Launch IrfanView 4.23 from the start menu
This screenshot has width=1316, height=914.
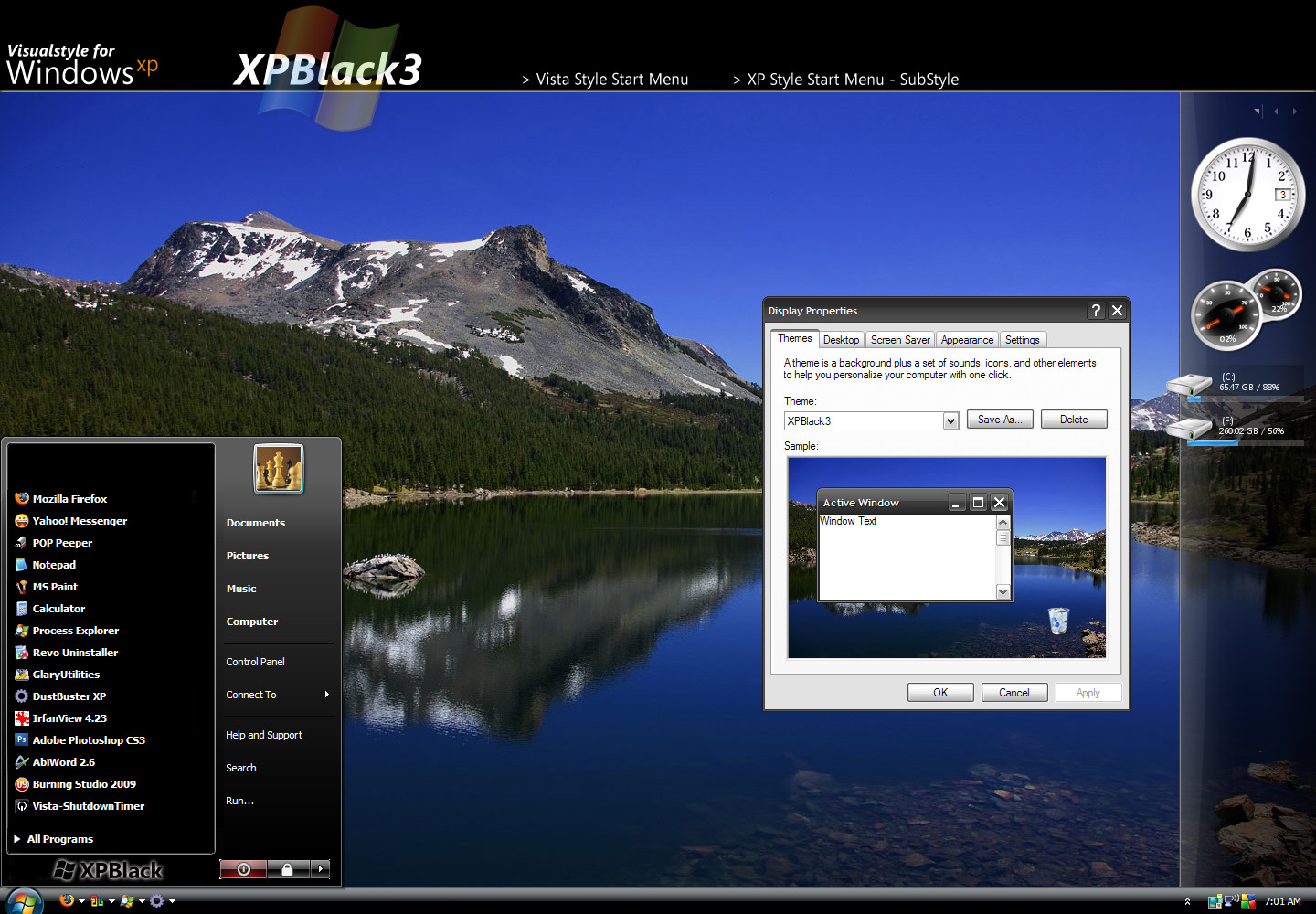tap(61, 718)
